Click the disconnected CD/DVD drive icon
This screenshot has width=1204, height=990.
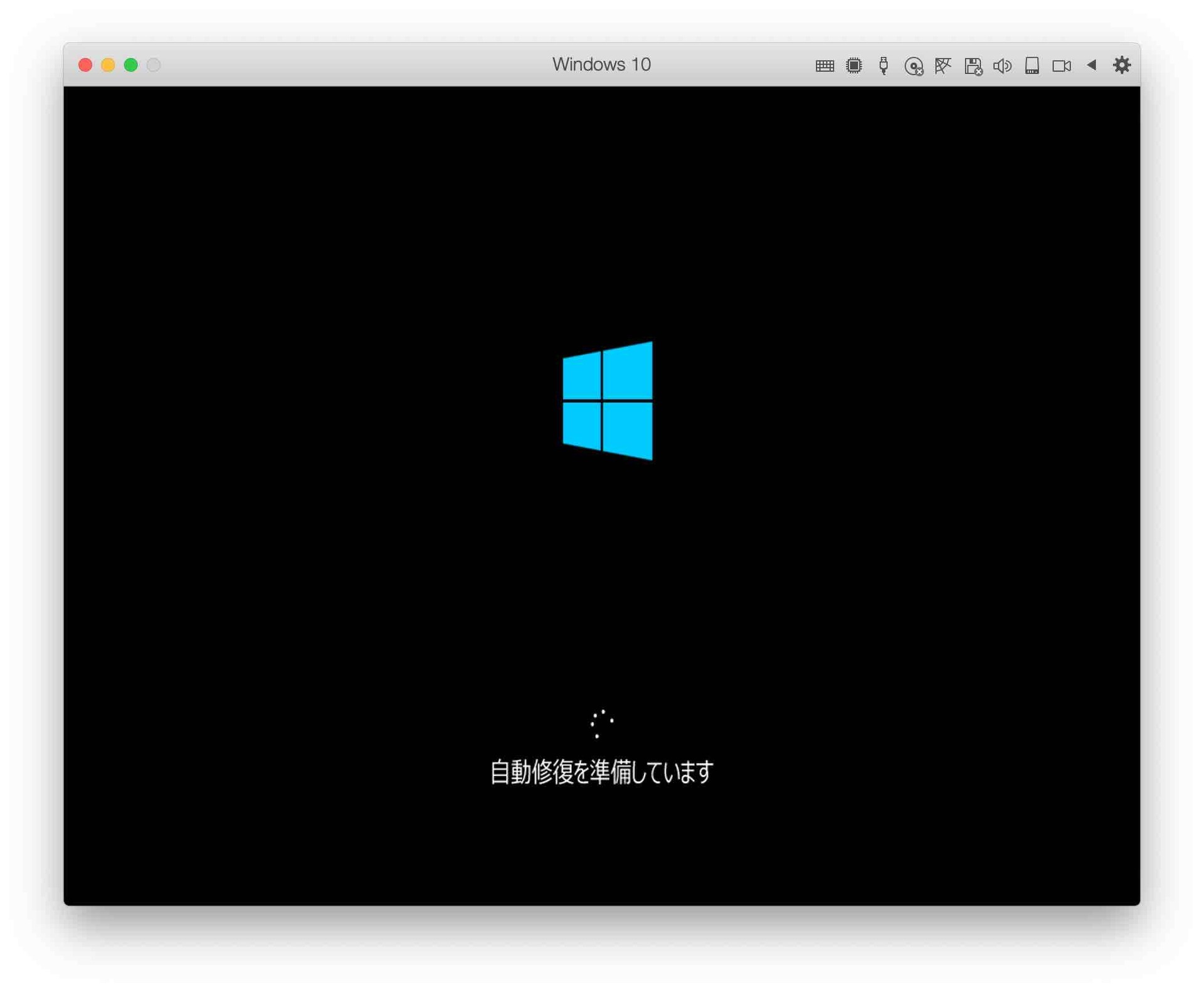914,66
